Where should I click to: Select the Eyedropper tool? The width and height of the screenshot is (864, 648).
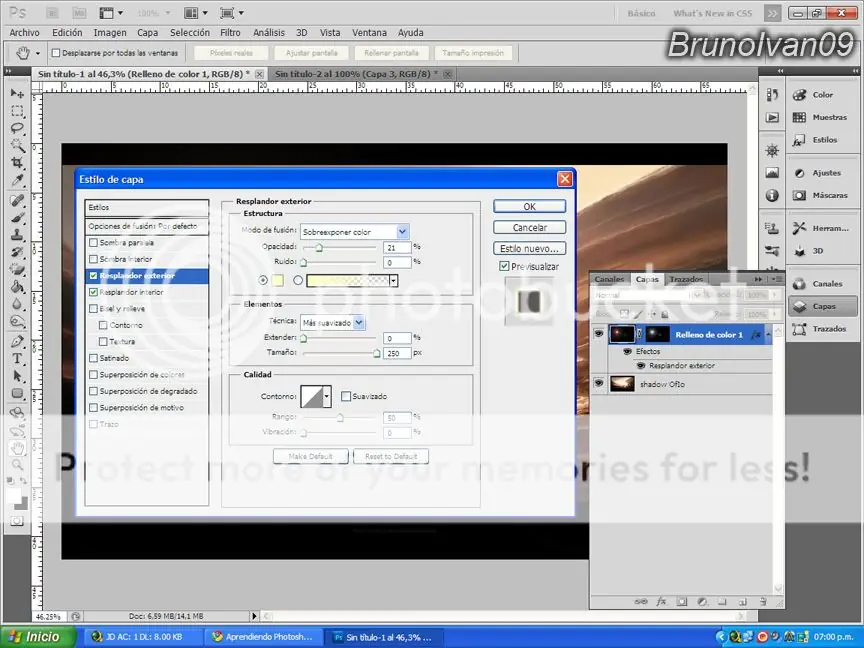coord(17,180)
